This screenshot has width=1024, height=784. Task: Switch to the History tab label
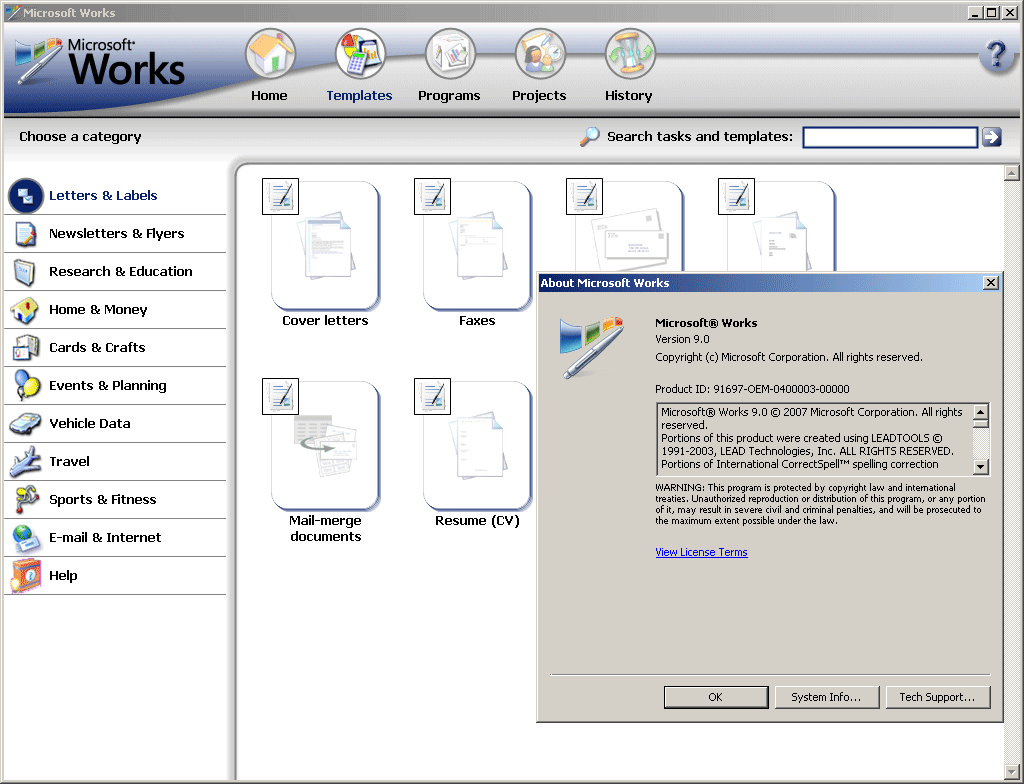coord(628,95)
